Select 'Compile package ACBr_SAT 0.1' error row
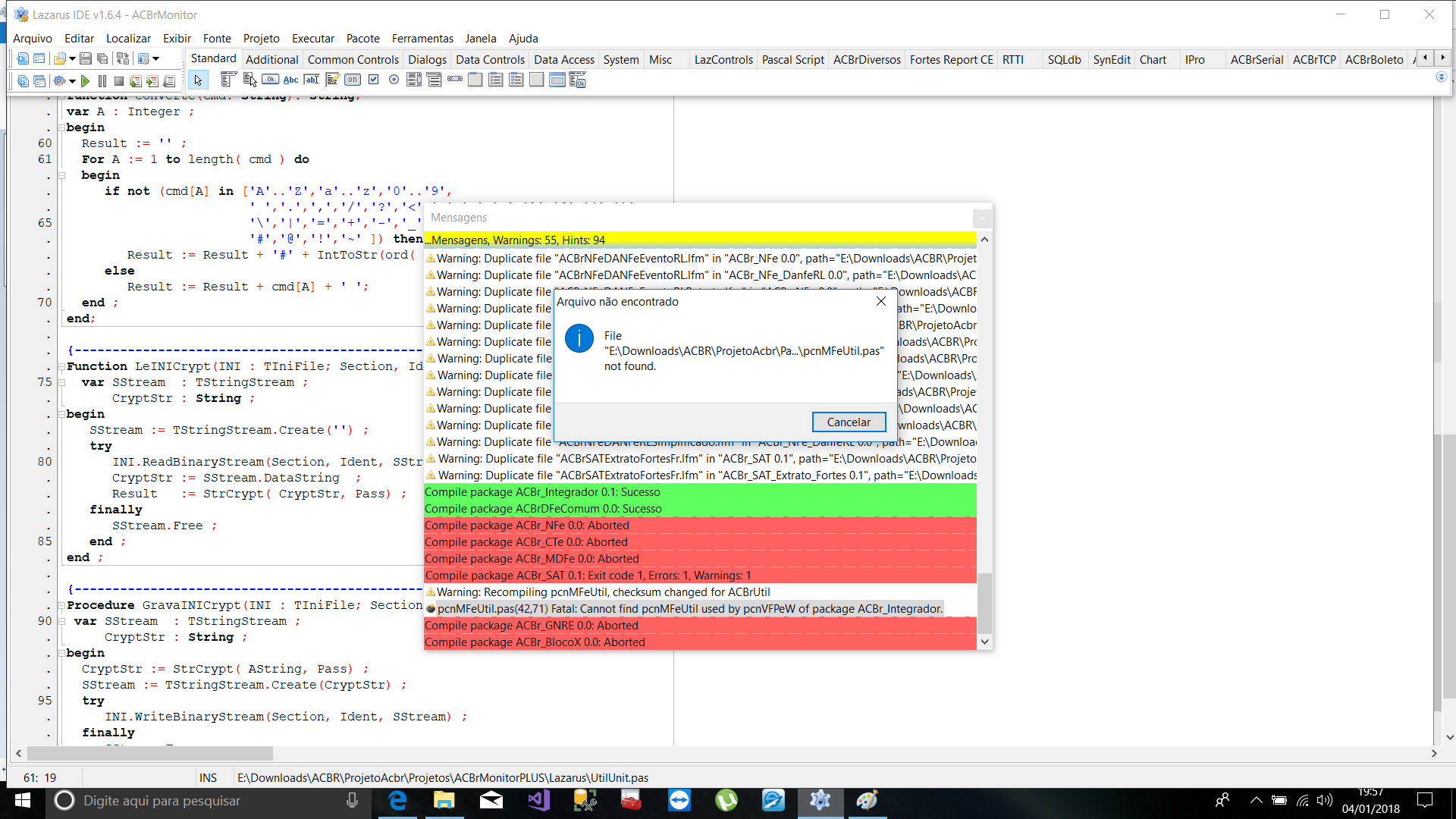This screenshot has width=1456, height=819. point(700,576)
